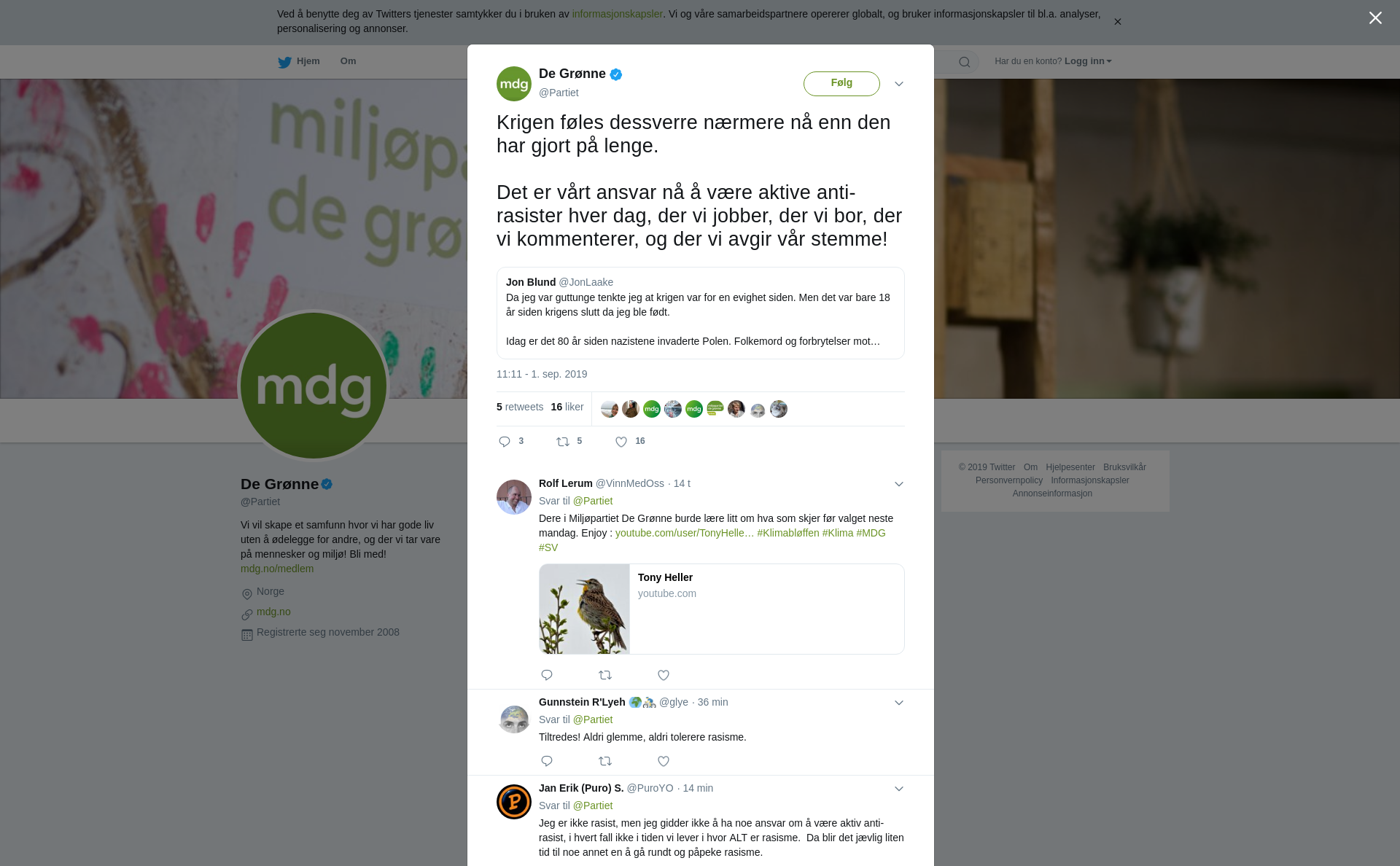Image resolution: width=1400 pixels, height=866 pixels.
Task: Reply to Rolf Lerum's tweet
Action: (x=547, y=675)
